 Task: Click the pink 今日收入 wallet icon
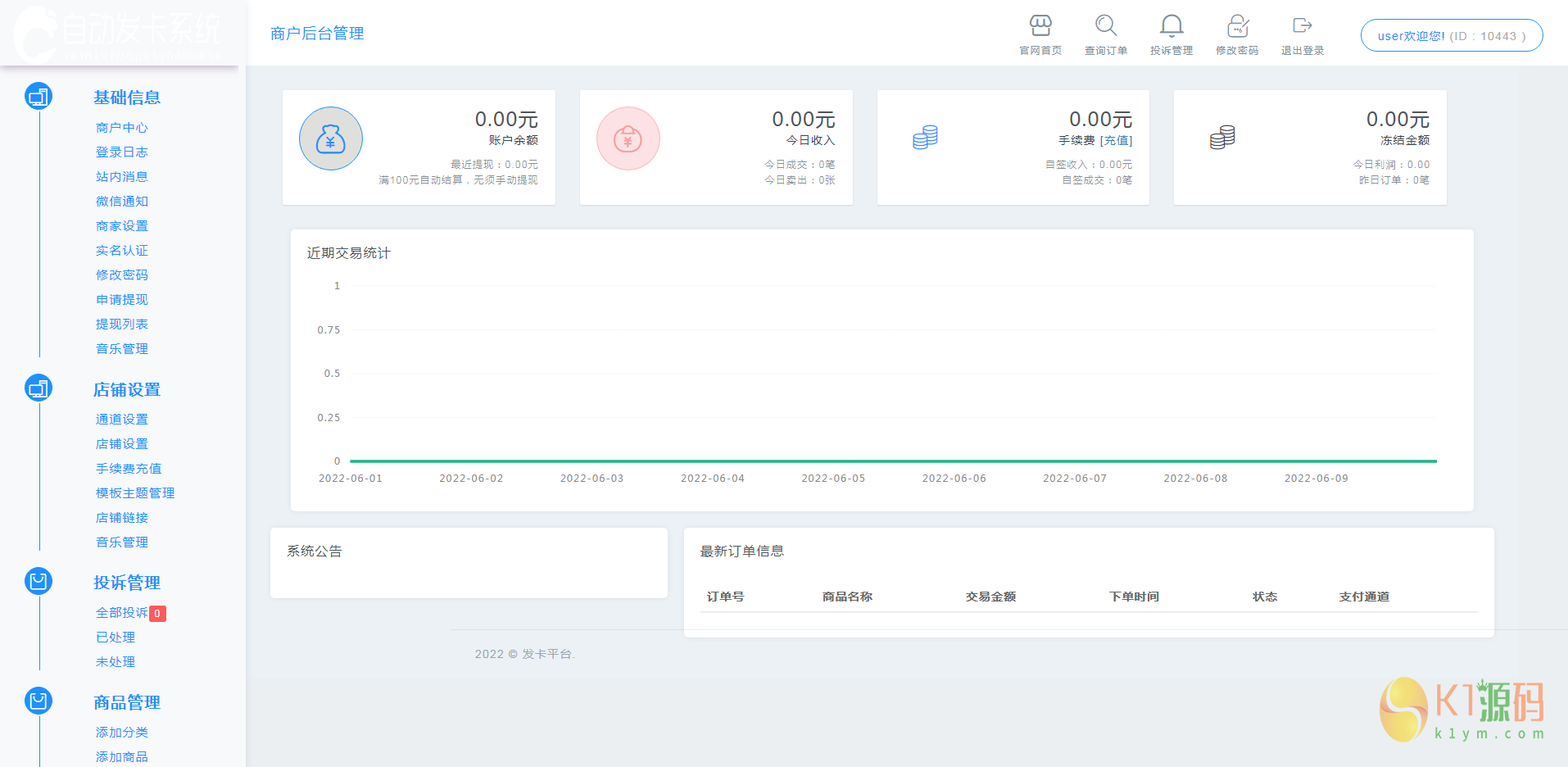[628, 138]
